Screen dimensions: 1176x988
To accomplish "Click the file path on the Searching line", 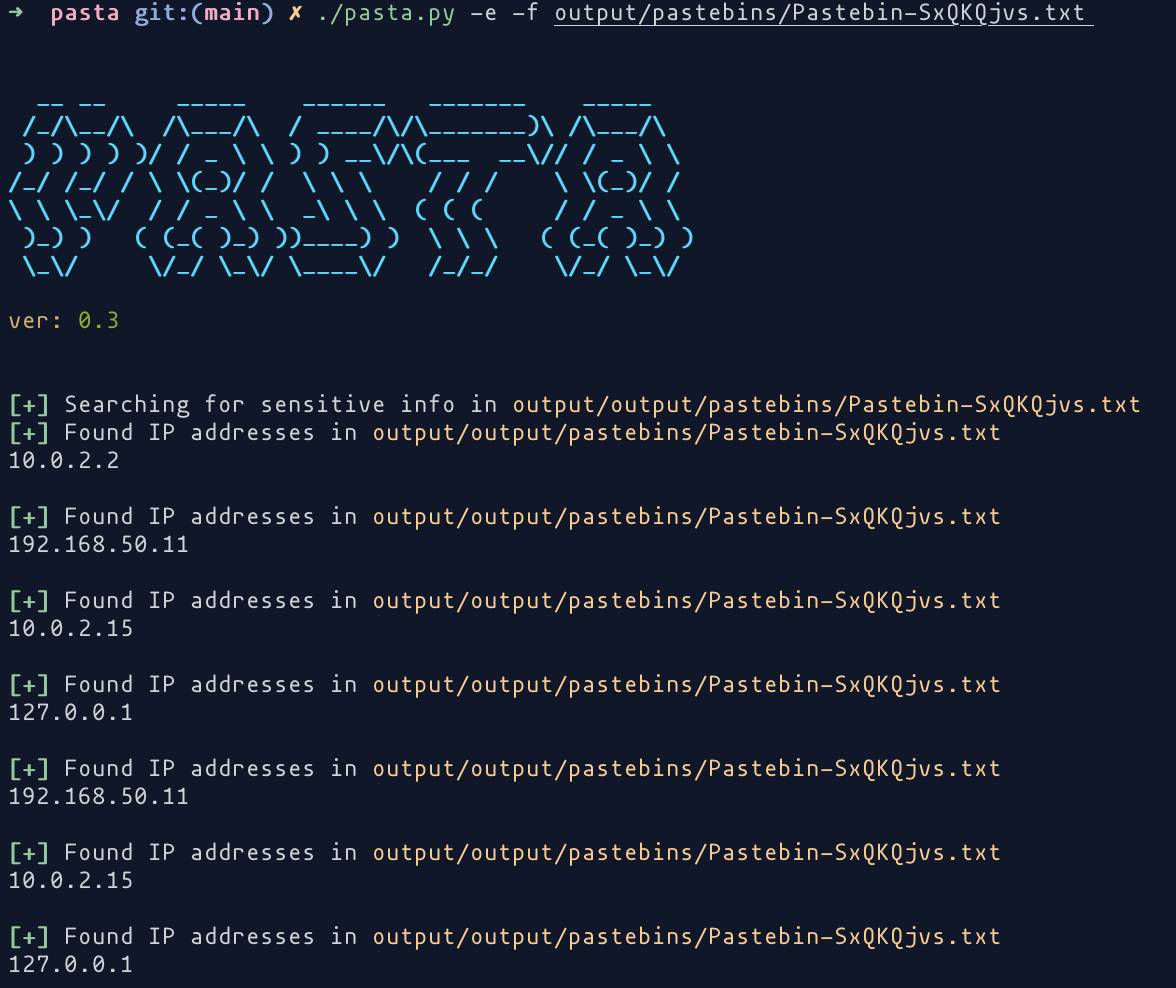I will (x=826, y=405).
